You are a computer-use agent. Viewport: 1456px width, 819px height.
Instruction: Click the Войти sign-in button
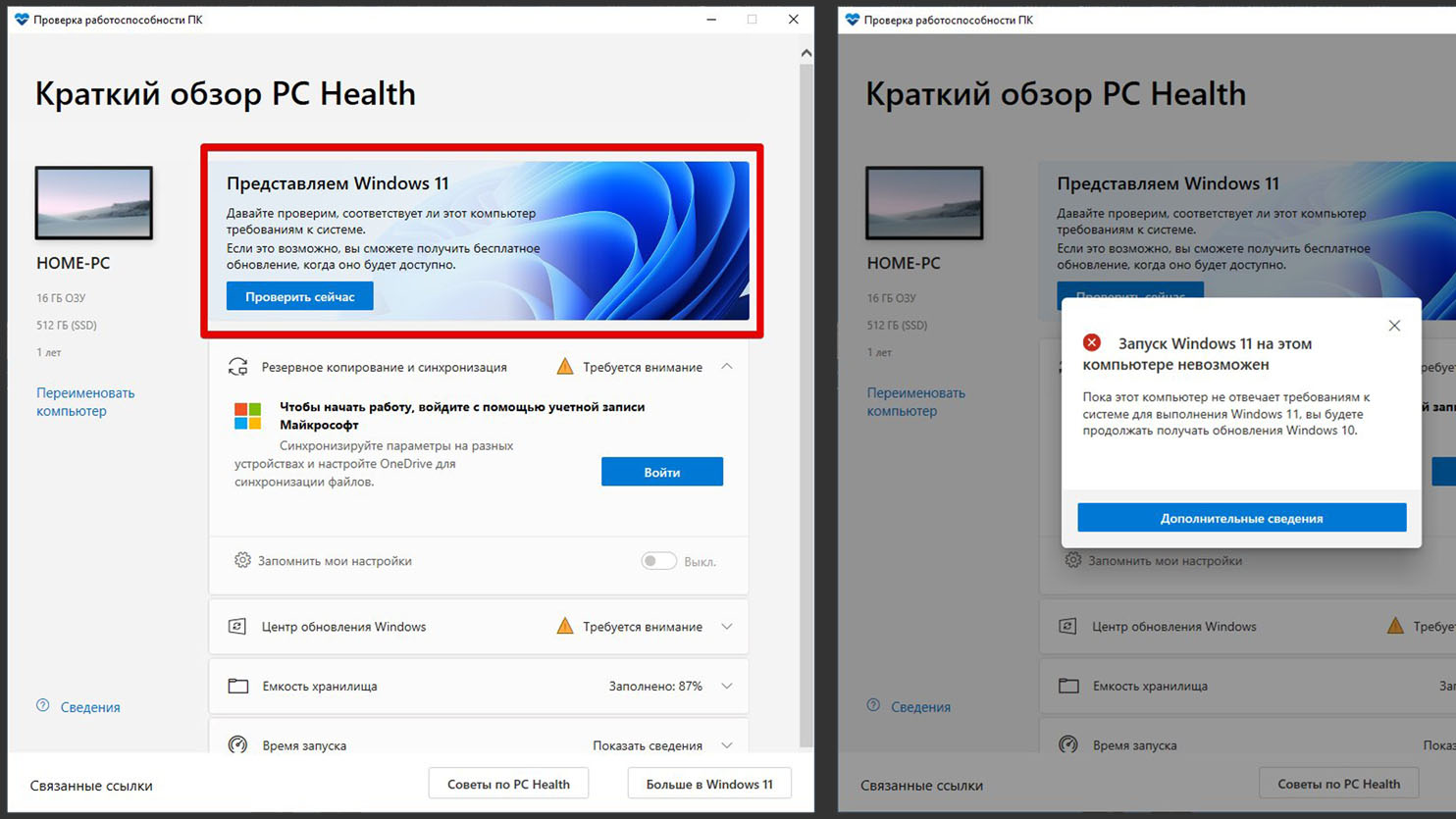tap(662, 472)
